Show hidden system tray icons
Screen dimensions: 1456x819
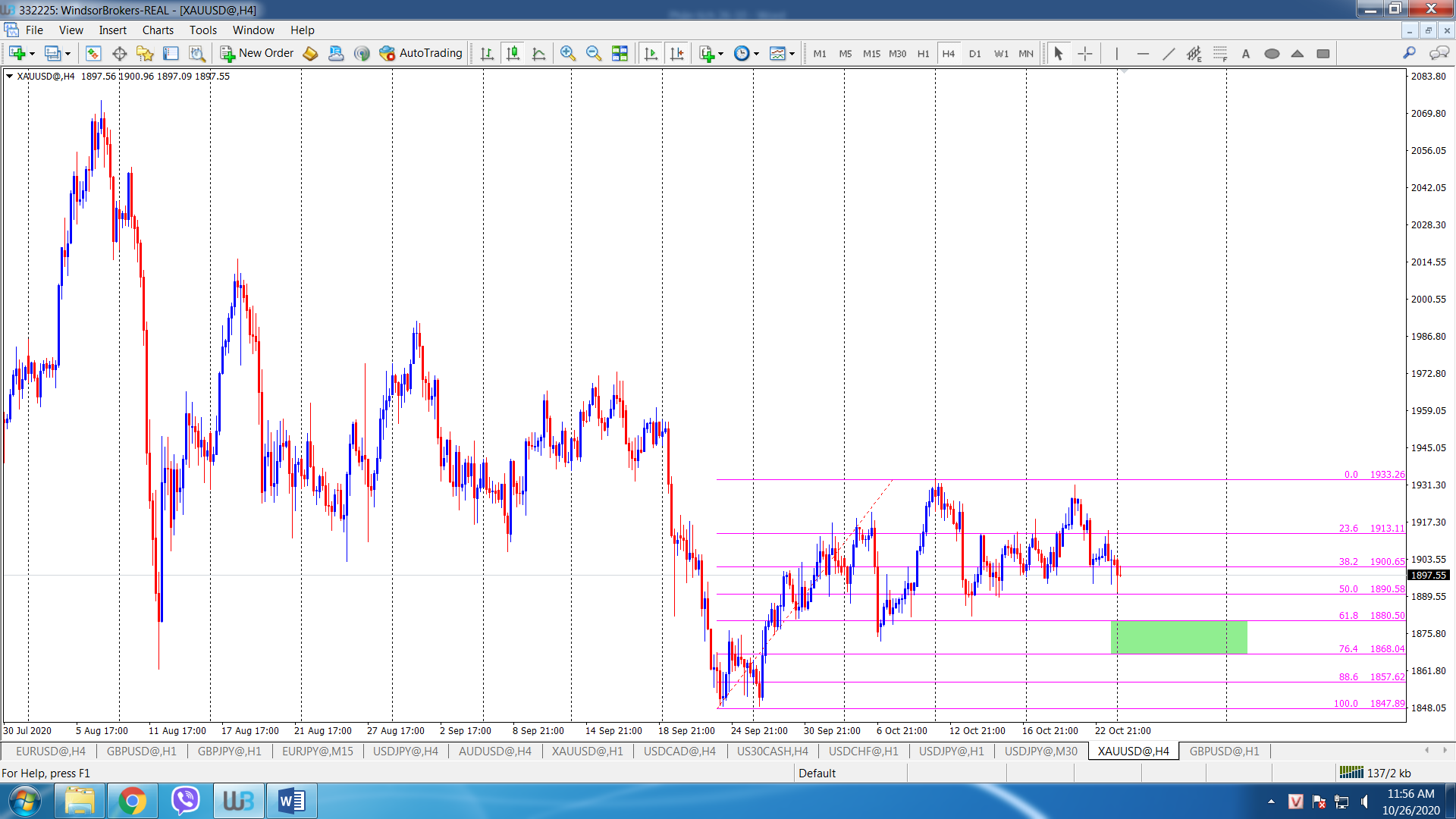click(1271, 802)
